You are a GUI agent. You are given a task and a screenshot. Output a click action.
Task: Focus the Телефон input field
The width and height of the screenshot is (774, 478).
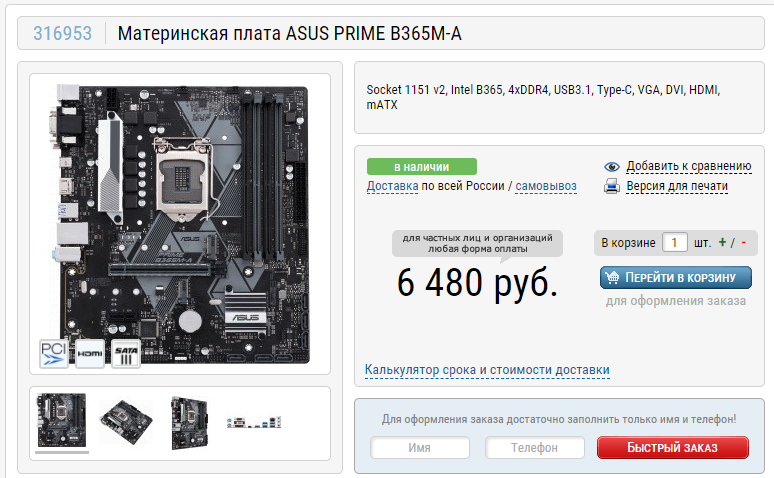[535, 447]
